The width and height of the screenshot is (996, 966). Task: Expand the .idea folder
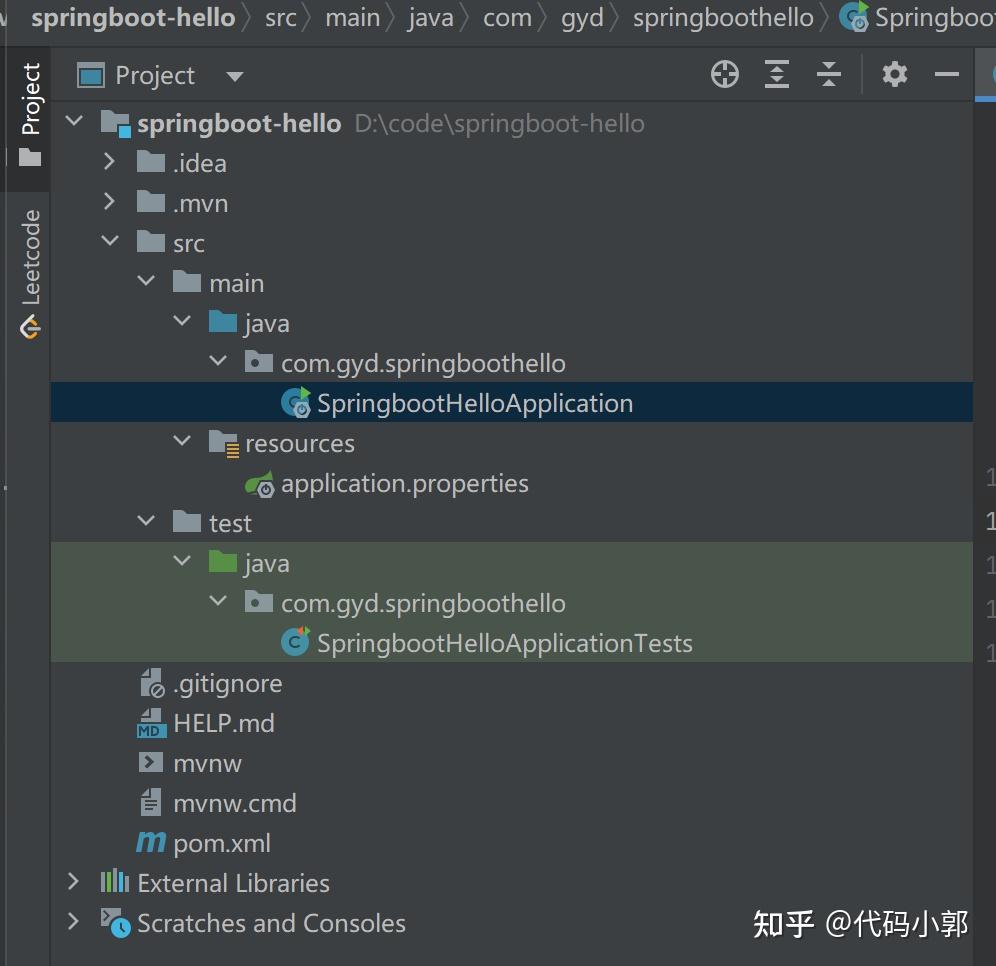click(110, 161)
